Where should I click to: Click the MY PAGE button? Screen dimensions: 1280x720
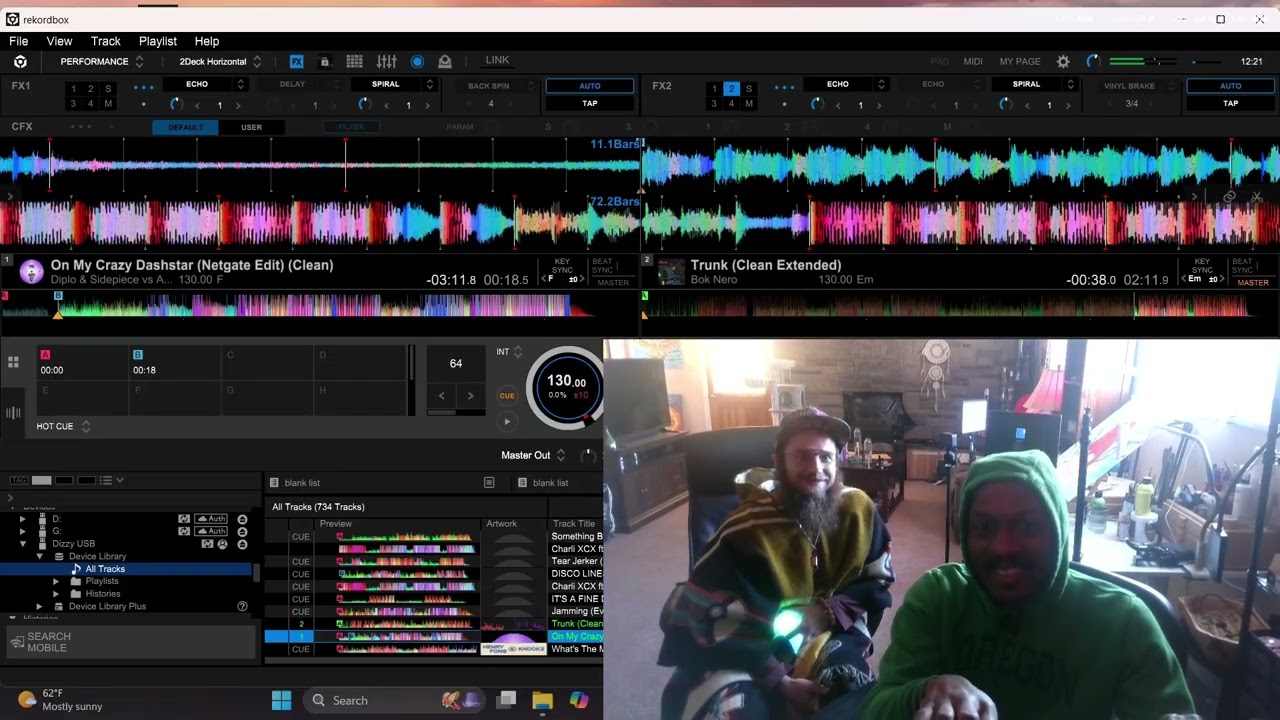coord(1020,62)
